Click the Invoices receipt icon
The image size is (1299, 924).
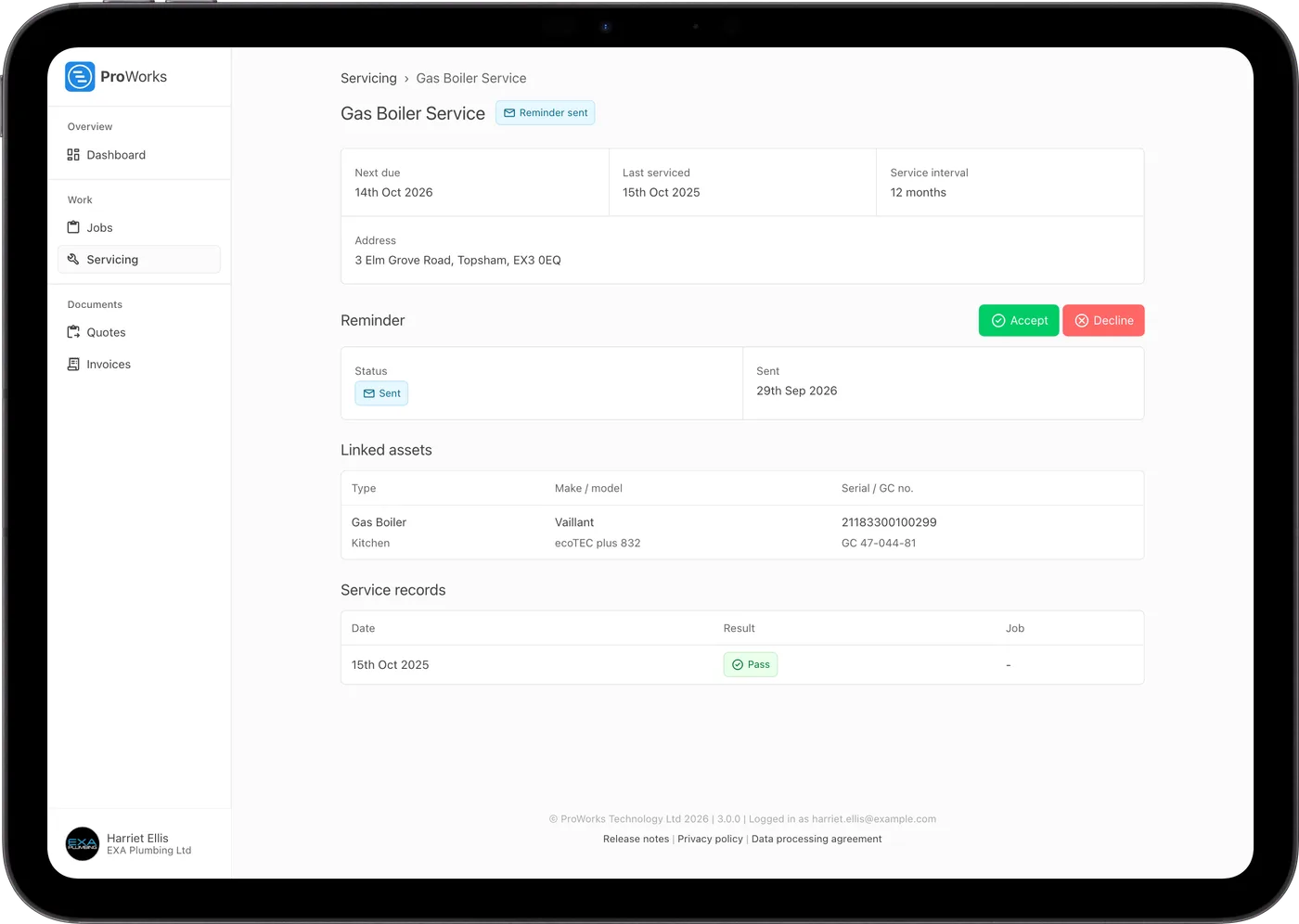click(x=73, y=365)
